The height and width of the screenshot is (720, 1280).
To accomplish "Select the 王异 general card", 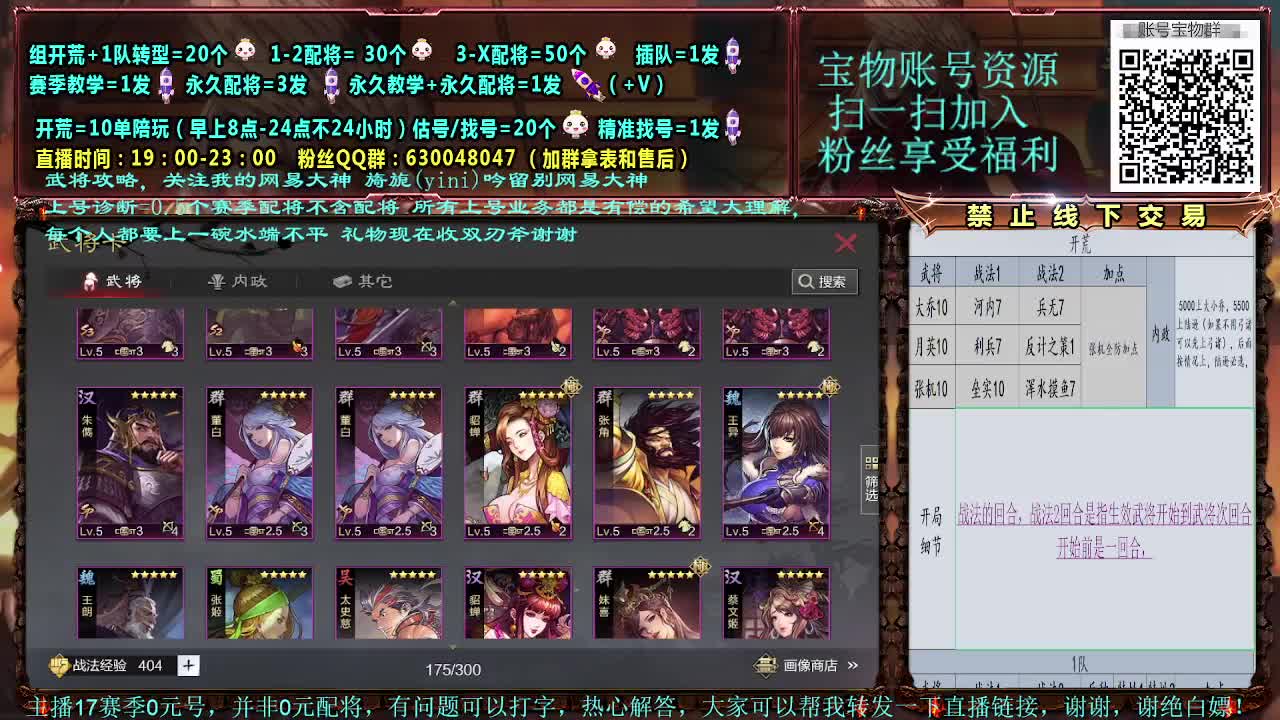I will point(776,463).
